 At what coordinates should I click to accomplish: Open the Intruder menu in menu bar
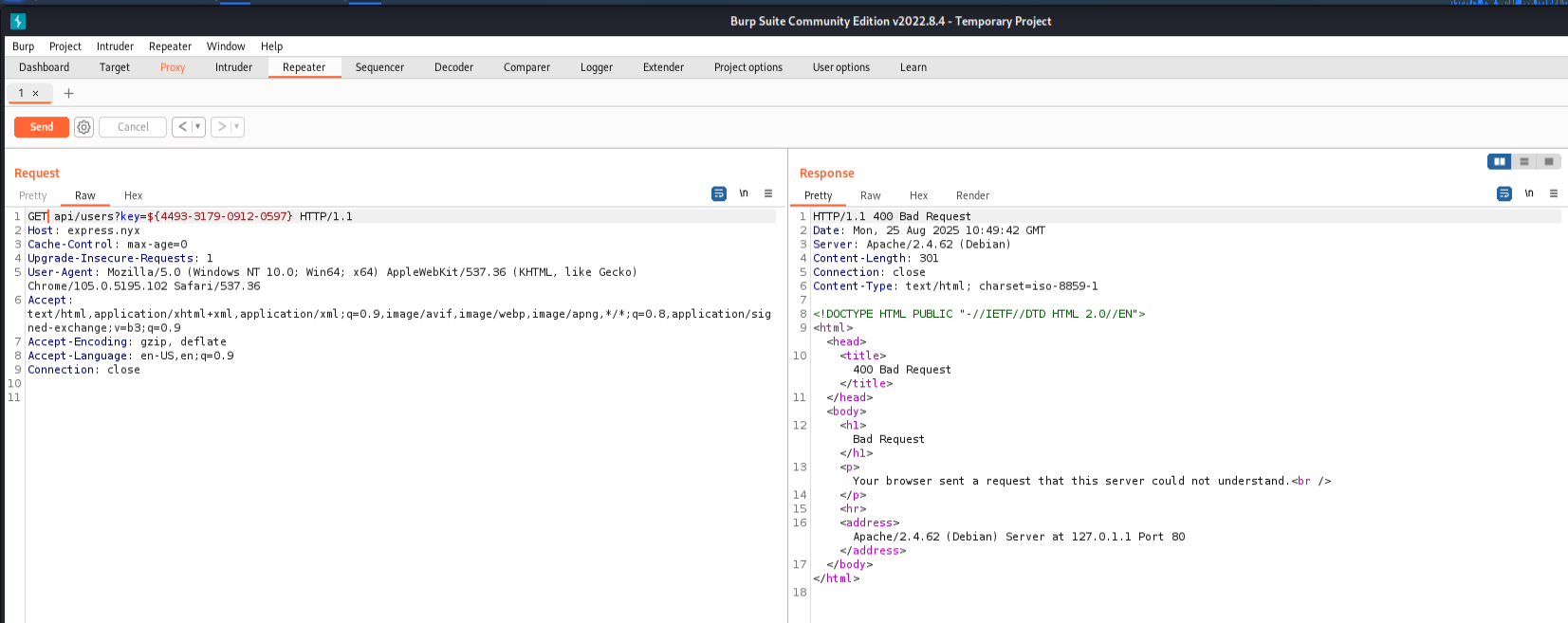[115, 46]
